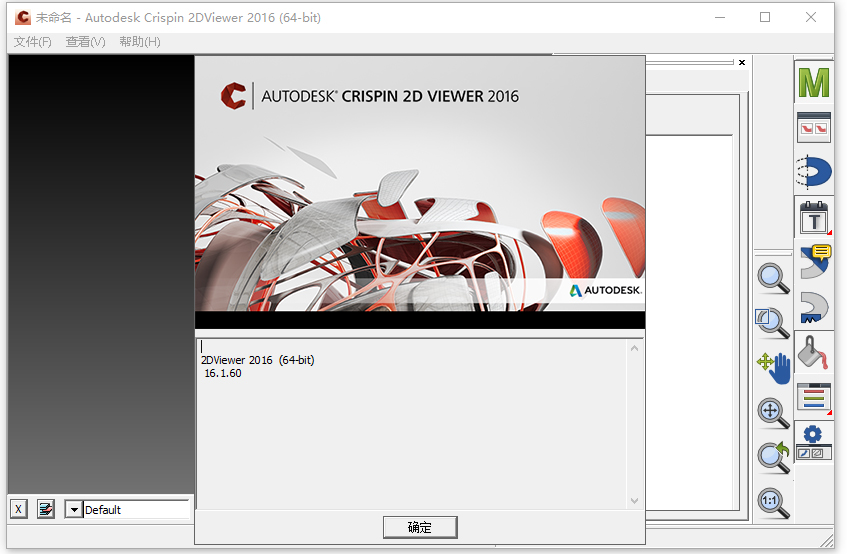Select the zoom window magnifier tool

772,323
